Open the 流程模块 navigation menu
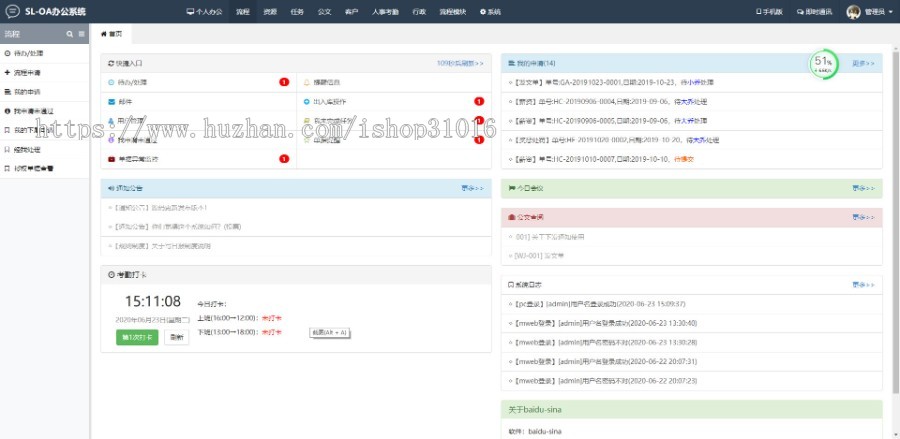900x439 pixels. [x=453, y=11]
